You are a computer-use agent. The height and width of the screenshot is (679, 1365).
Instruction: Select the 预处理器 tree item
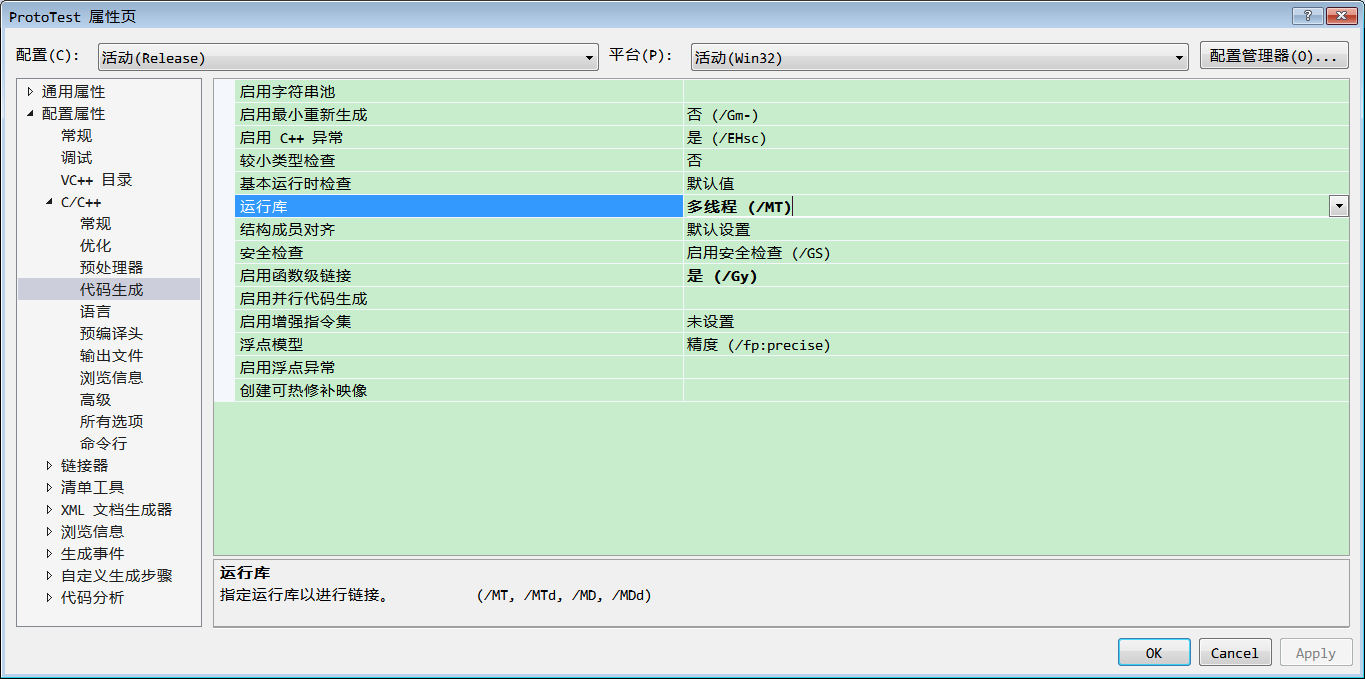click(x=111, y=268)
